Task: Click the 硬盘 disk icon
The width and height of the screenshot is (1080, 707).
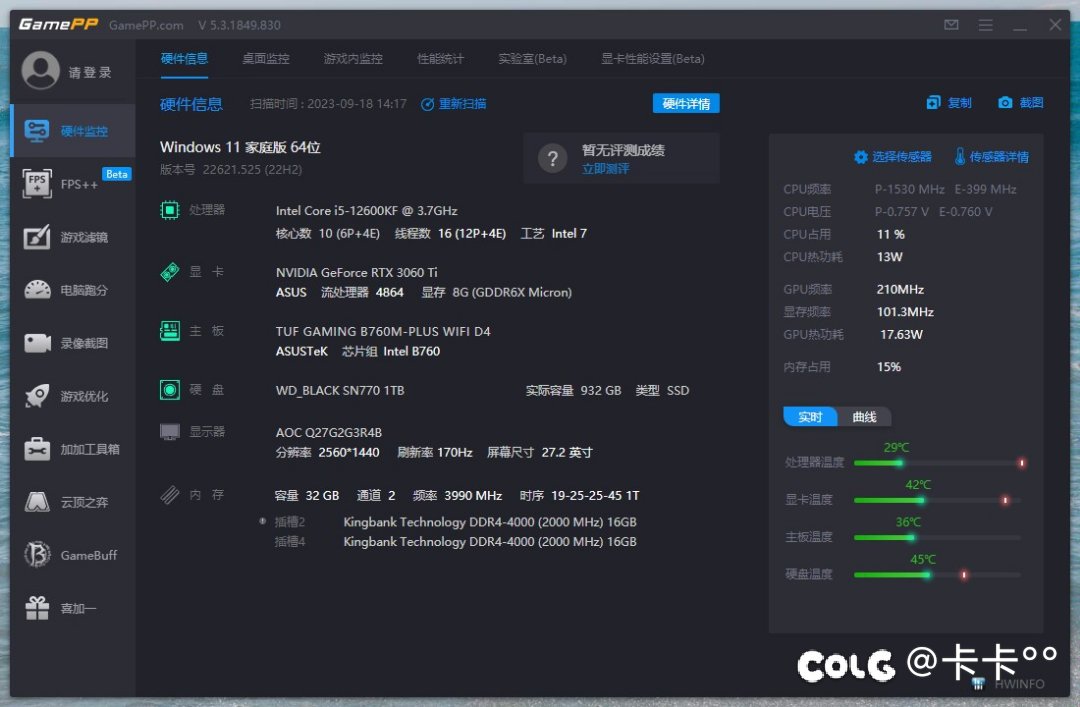Action: 169,390
